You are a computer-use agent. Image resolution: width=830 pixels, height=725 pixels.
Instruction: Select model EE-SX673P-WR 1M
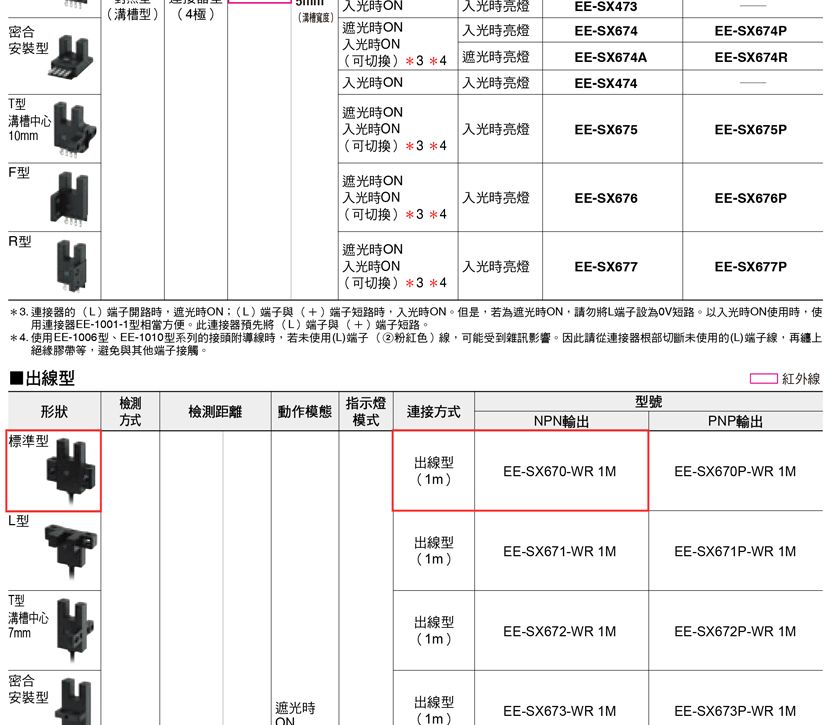click(x=735, y=711)
